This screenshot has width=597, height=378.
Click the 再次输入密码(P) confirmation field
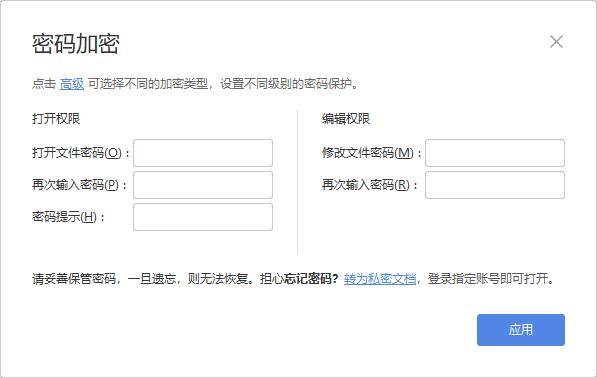[203, 185]
